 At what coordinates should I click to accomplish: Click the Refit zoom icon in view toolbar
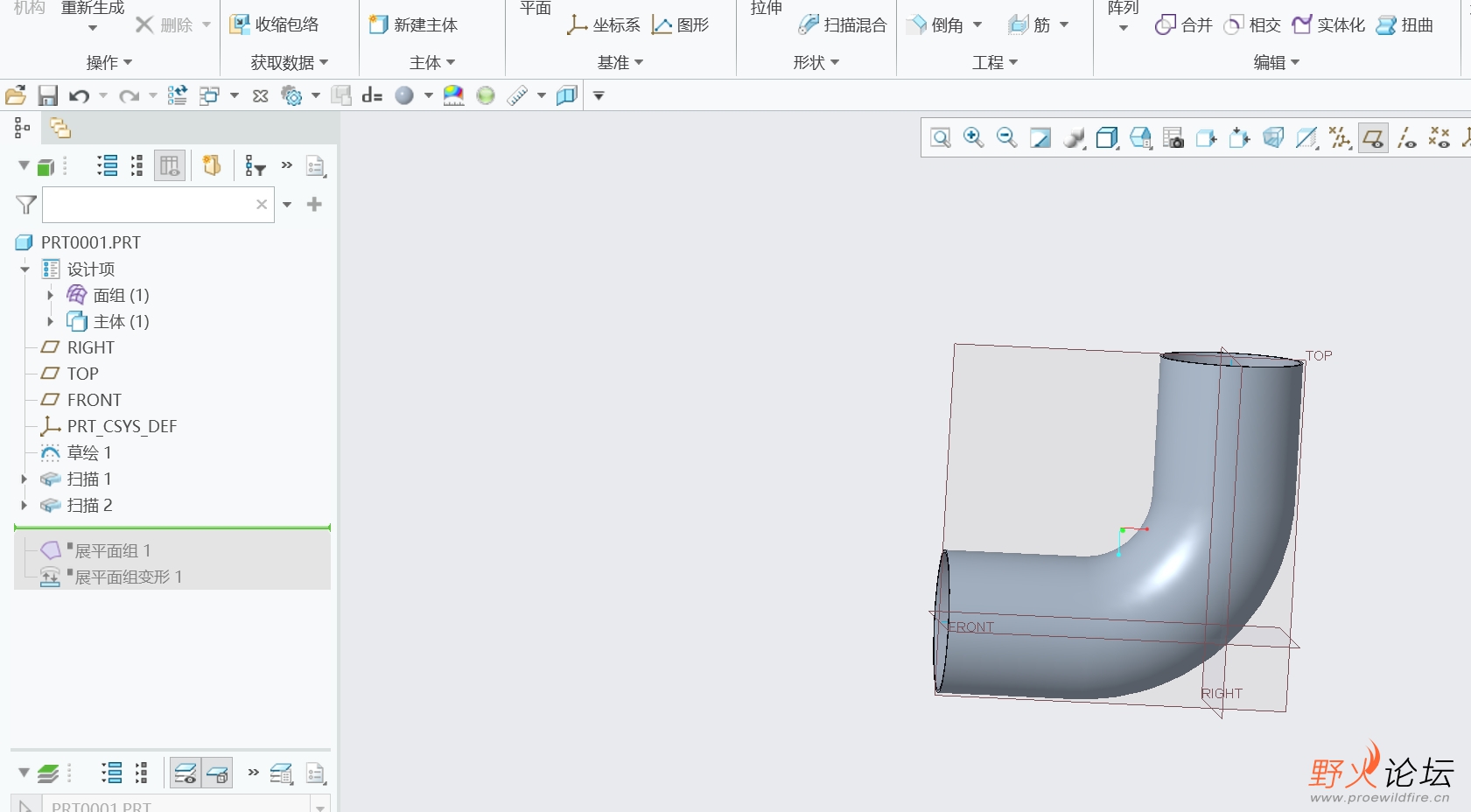(941, 138)
